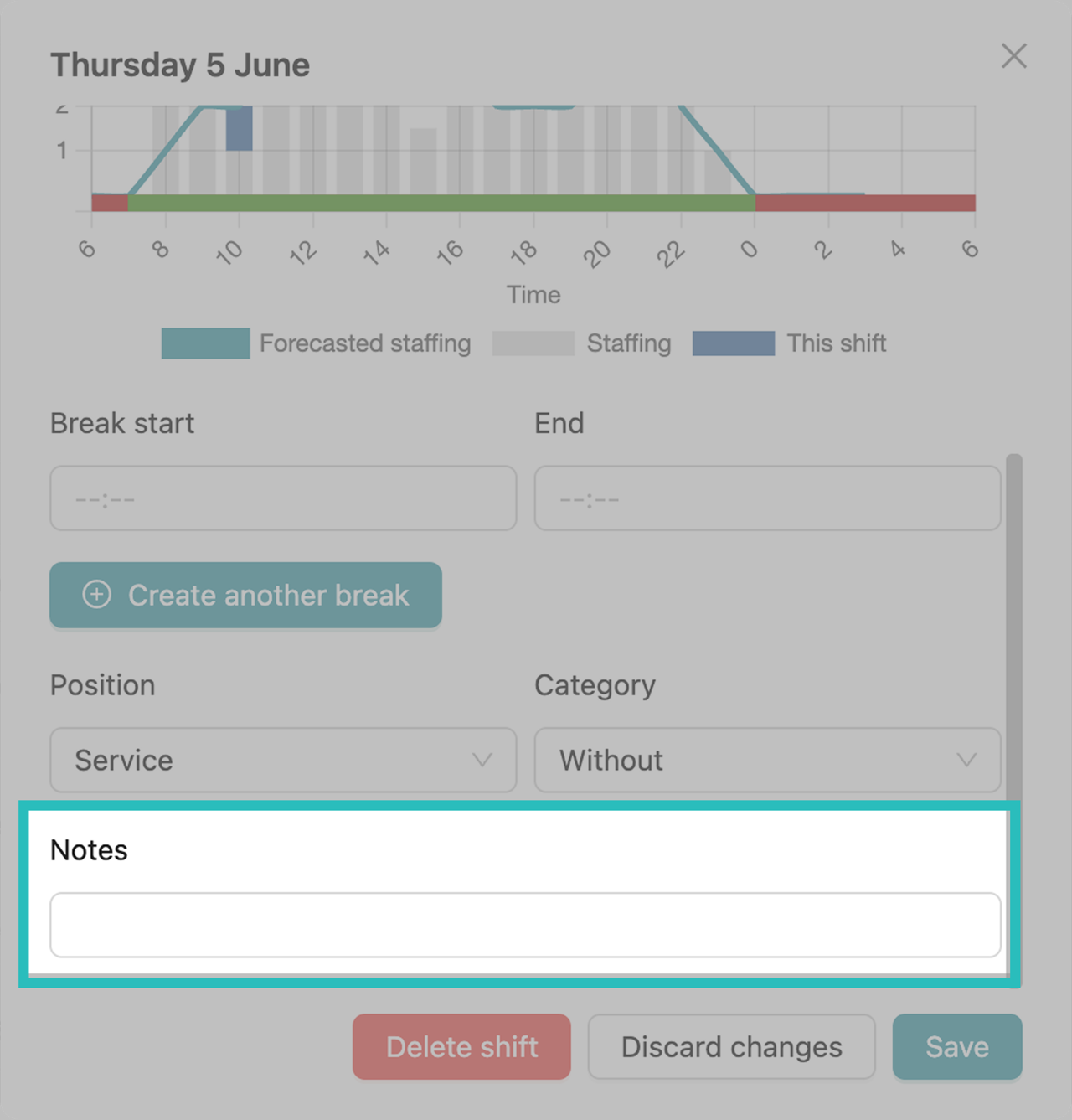Click the Forecasted staffing legend color box
1072x1120 pixels.
(x=205, y=343)
